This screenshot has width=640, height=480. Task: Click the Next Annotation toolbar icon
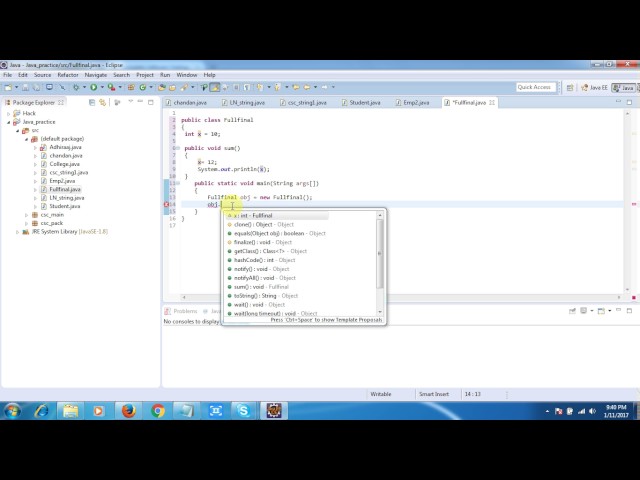[x=260, y=87]
